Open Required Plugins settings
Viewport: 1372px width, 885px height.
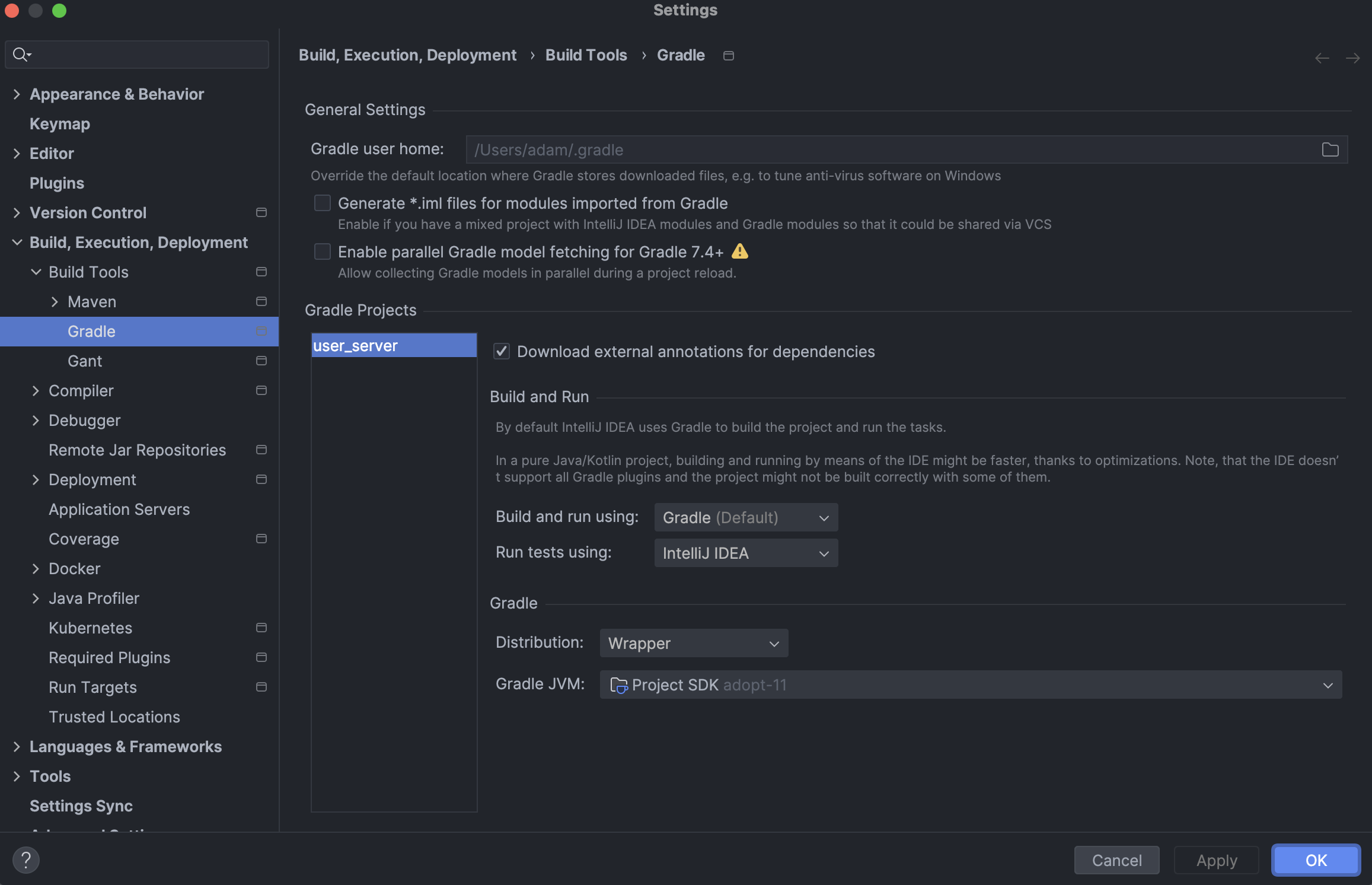coord(109,657)
